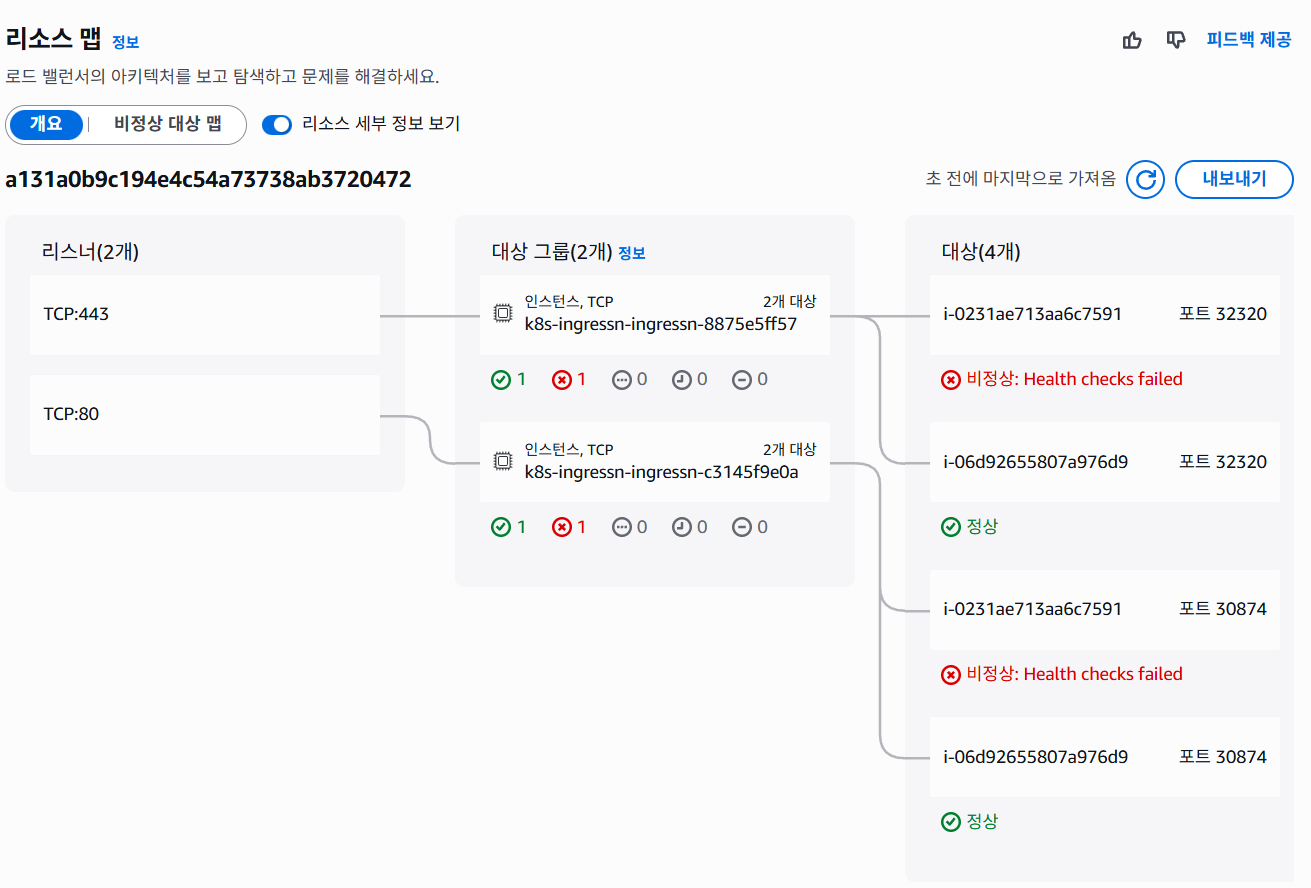Switch to the 비정상 대상 맵 tab

click(x=167, y=125)
